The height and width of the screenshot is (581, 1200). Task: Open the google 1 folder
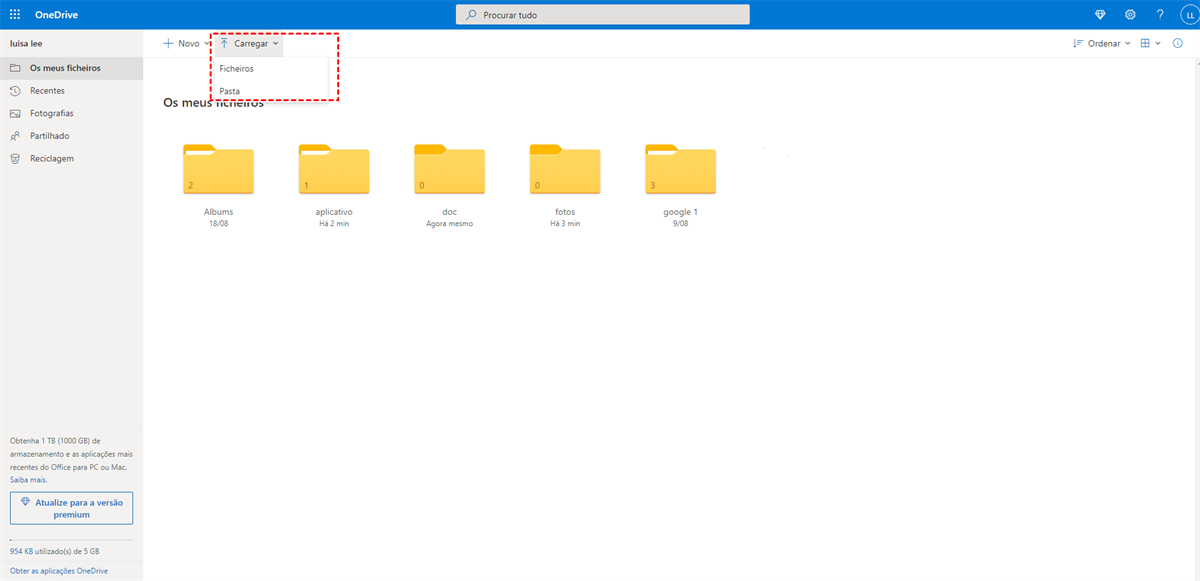(x=680, y=169)
